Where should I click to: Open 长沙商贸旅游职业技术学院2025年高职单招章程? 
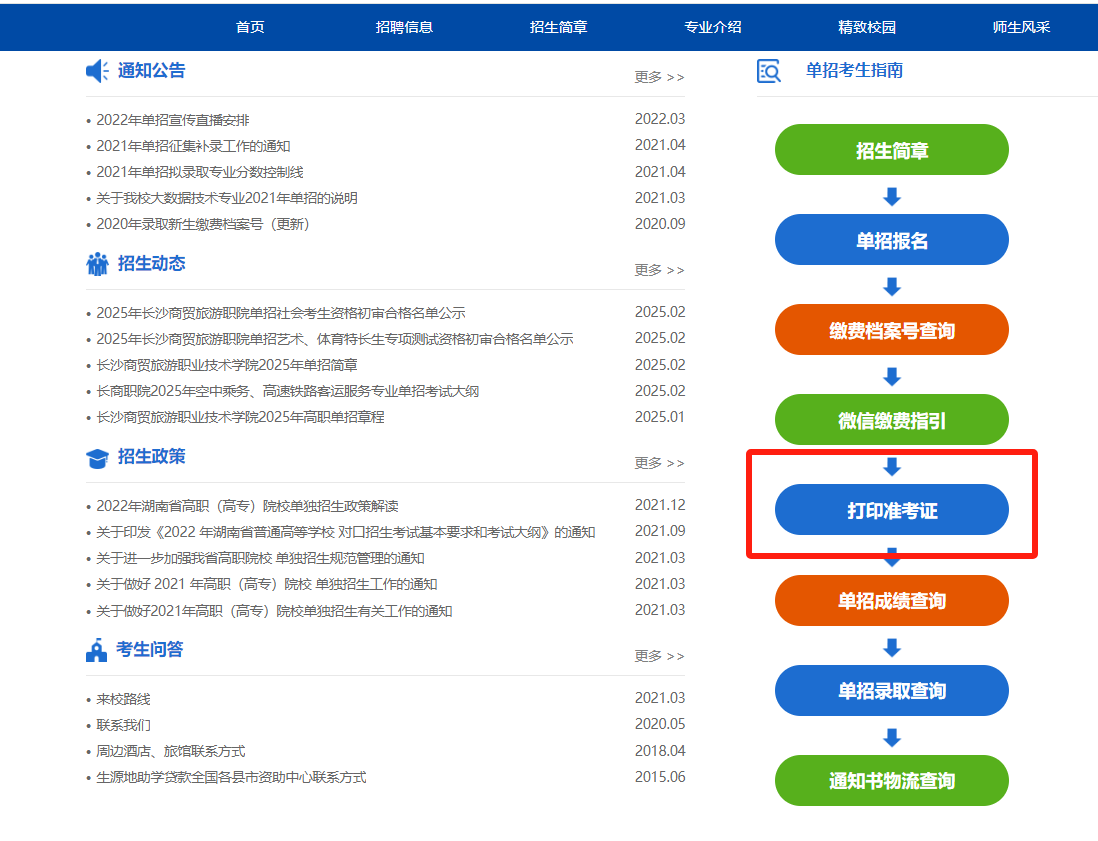[240, 417]
